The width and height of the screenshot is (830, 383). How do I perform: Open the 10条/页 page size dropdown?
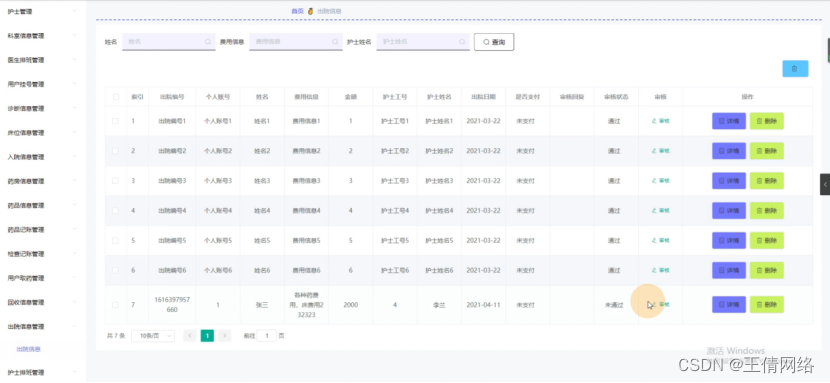click(x=153, y=335)
